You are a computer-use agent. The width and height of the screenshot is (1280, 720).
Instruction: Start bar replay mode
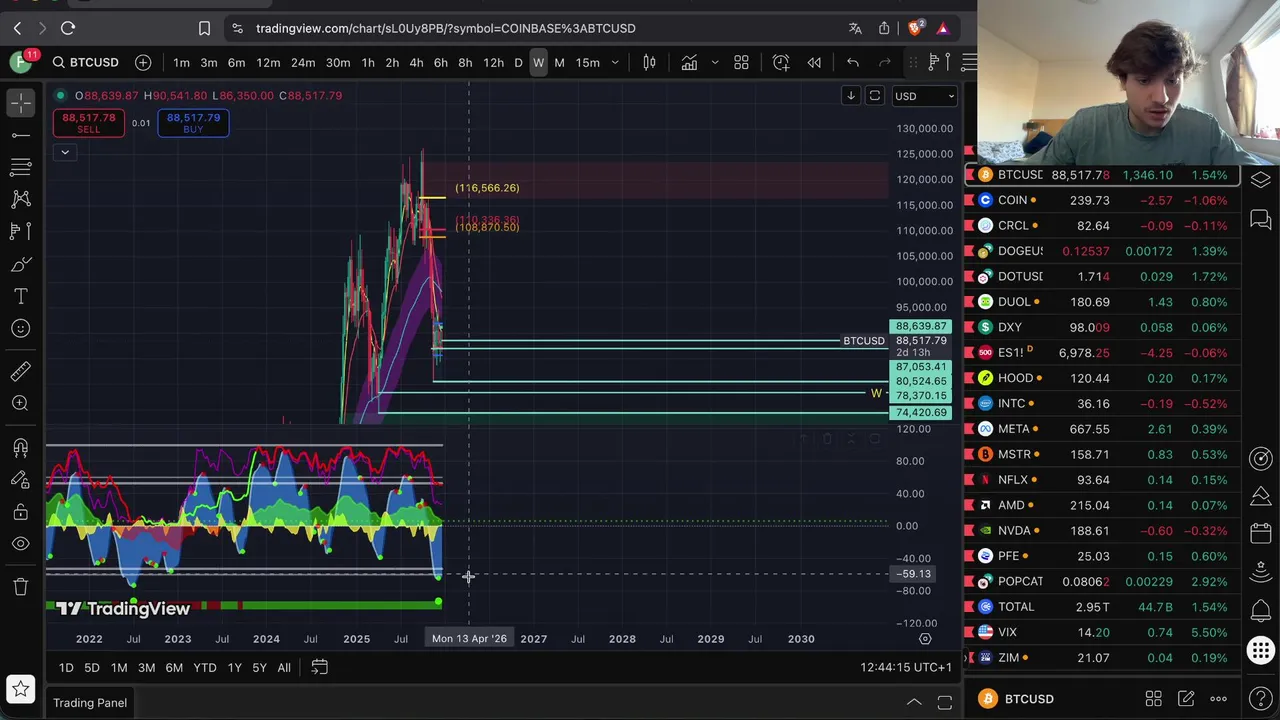click(x=814, y=63)
